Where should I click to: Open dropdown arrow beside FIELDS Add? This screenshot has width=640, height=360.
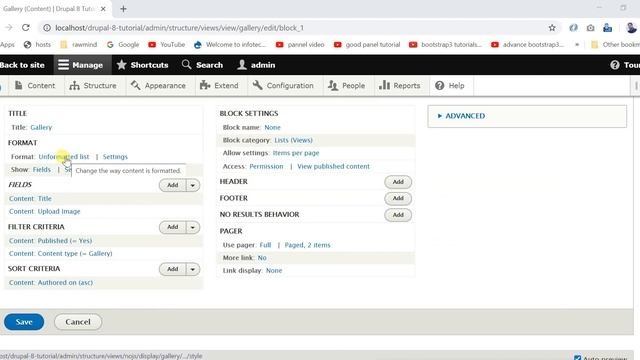click(193, 185)
